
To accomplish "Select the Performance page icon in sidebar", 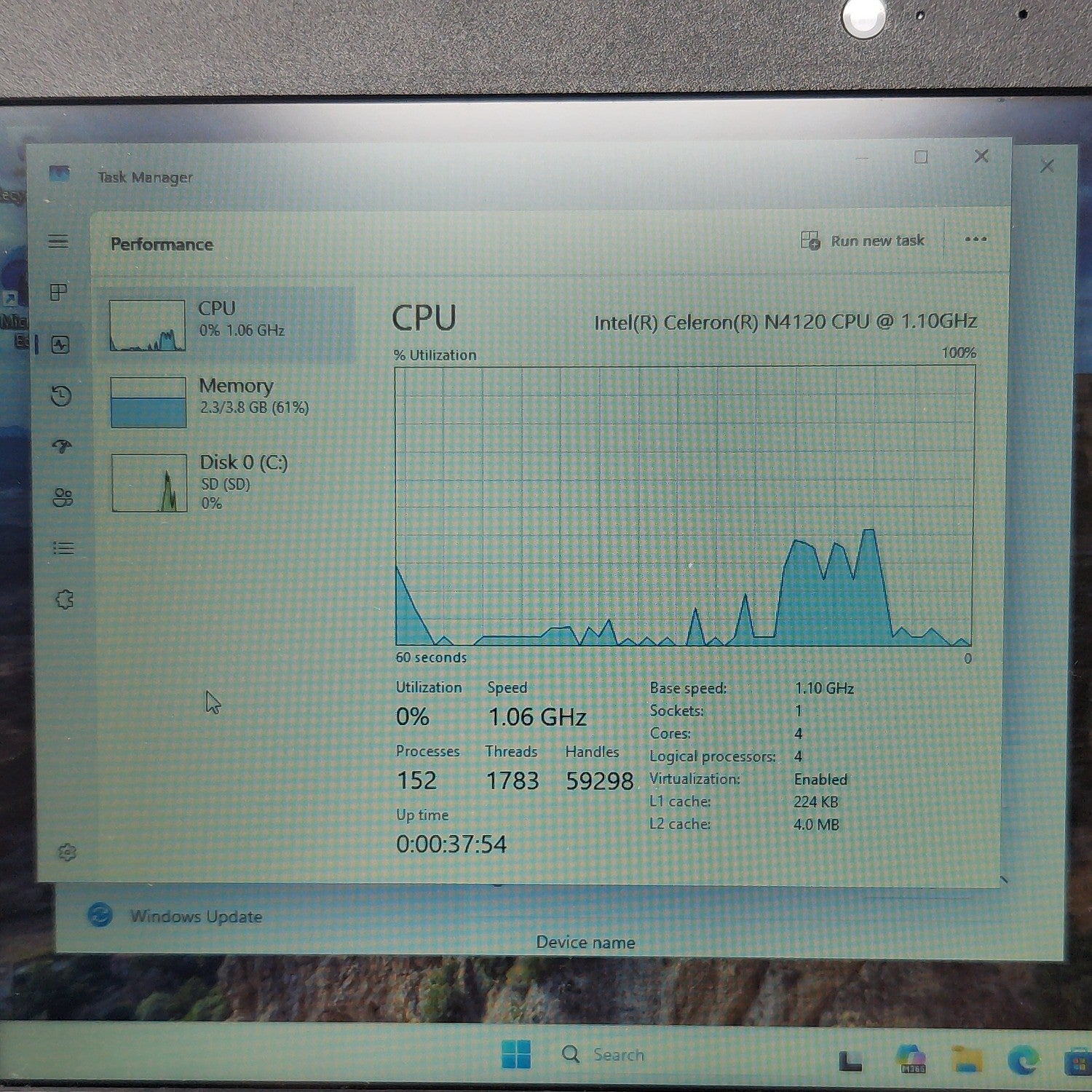I will pos(60,344).
